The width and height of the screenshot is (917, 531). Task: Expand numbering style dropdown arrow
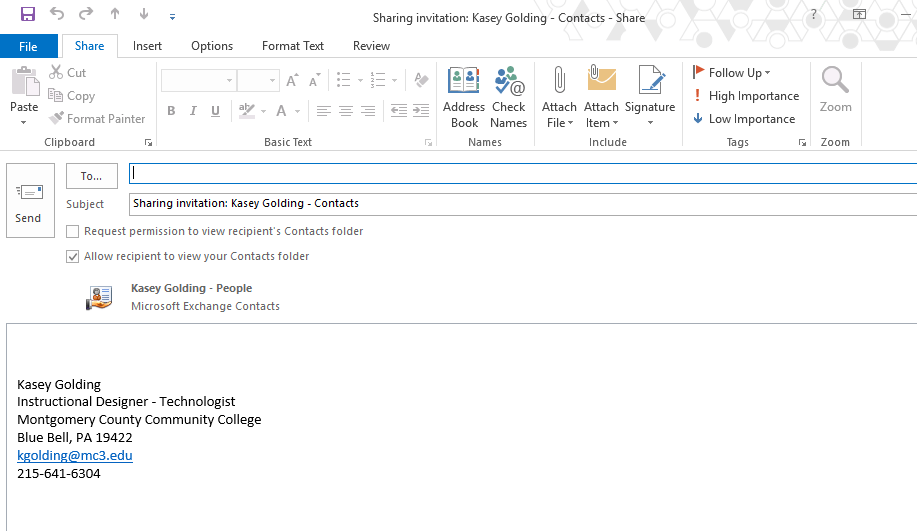pos(395,81)
